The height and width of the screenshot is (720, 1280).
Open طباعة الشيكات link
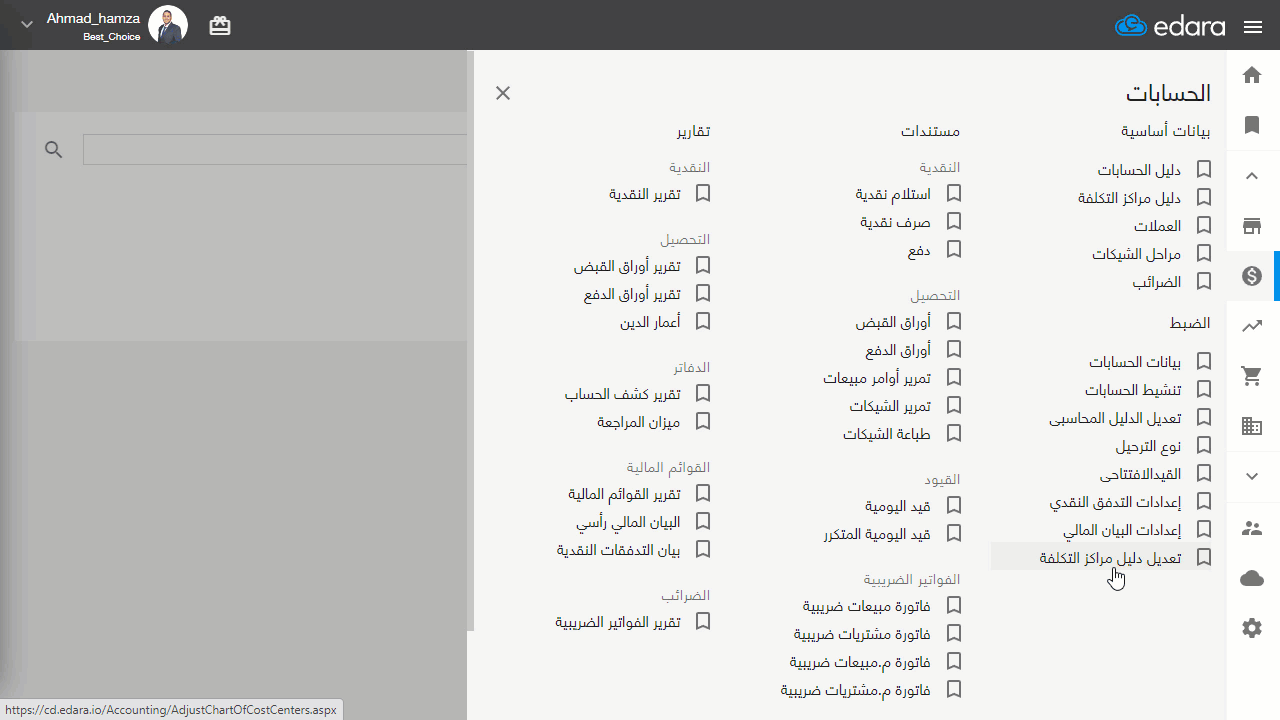tap(887, 434)
